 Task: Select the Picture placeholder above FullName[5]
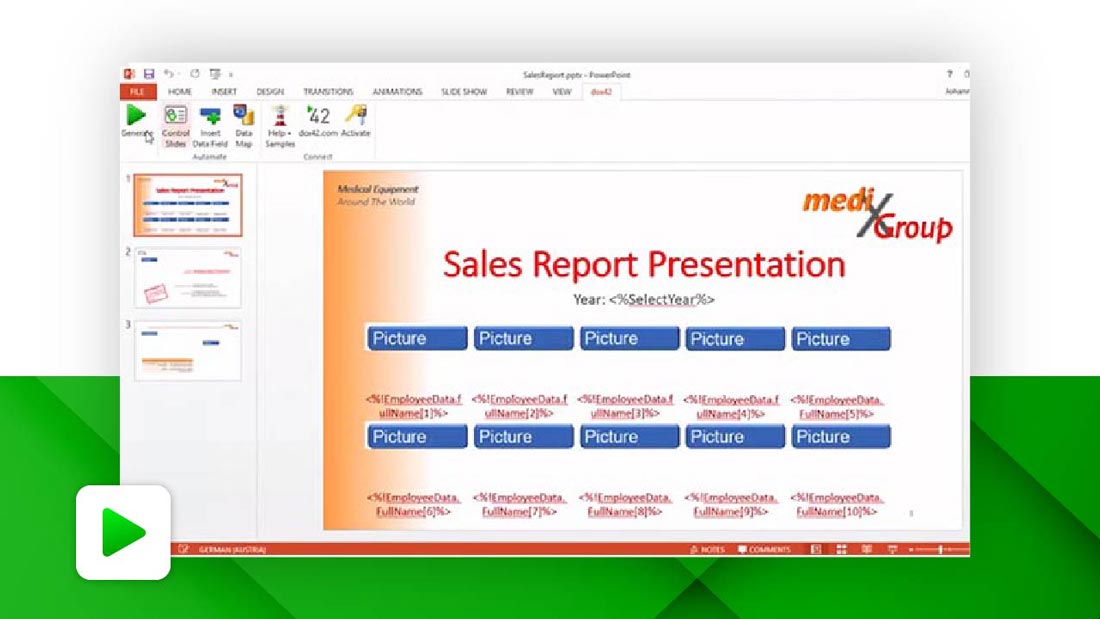[841, 338]
